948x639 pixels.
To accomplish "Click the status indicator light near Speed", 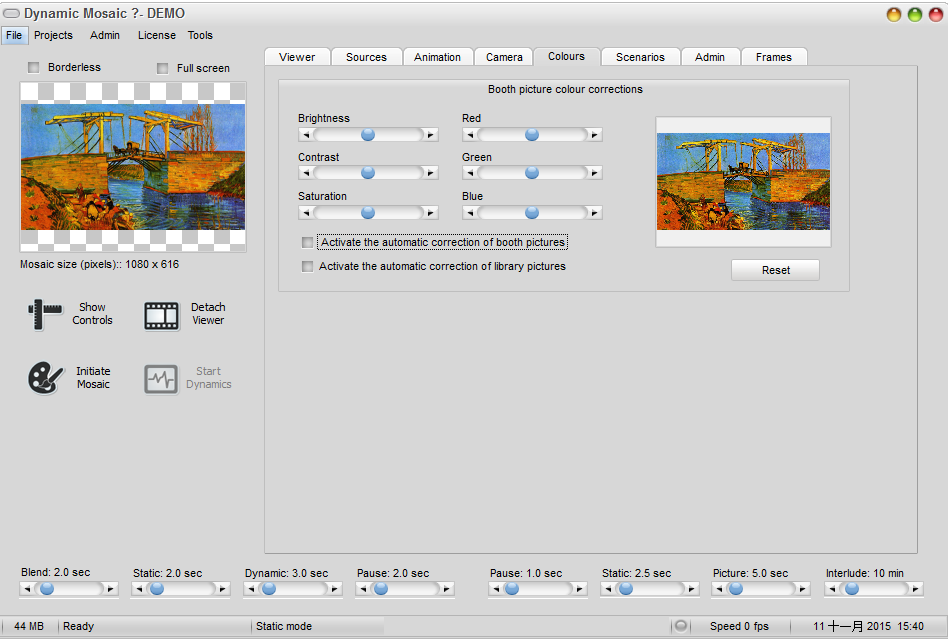I will [681, 626].
